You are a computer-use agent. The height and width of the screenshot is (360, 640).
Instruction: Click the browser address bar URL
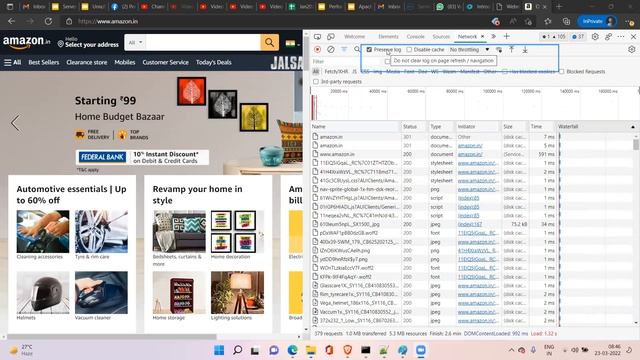click(x=108, y=21)
